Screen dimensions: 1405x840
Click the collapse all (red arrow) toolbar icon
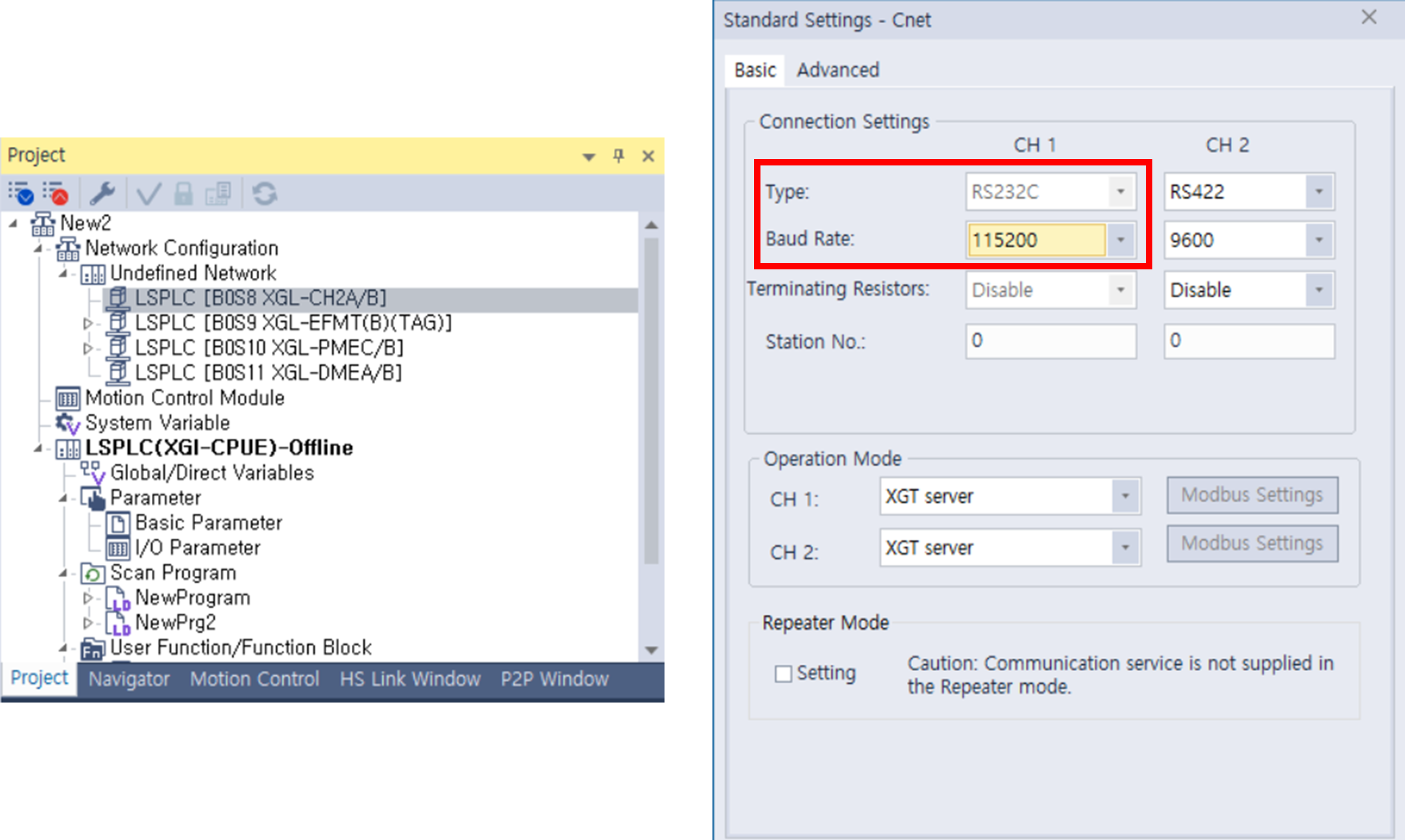tap(56, 193)
